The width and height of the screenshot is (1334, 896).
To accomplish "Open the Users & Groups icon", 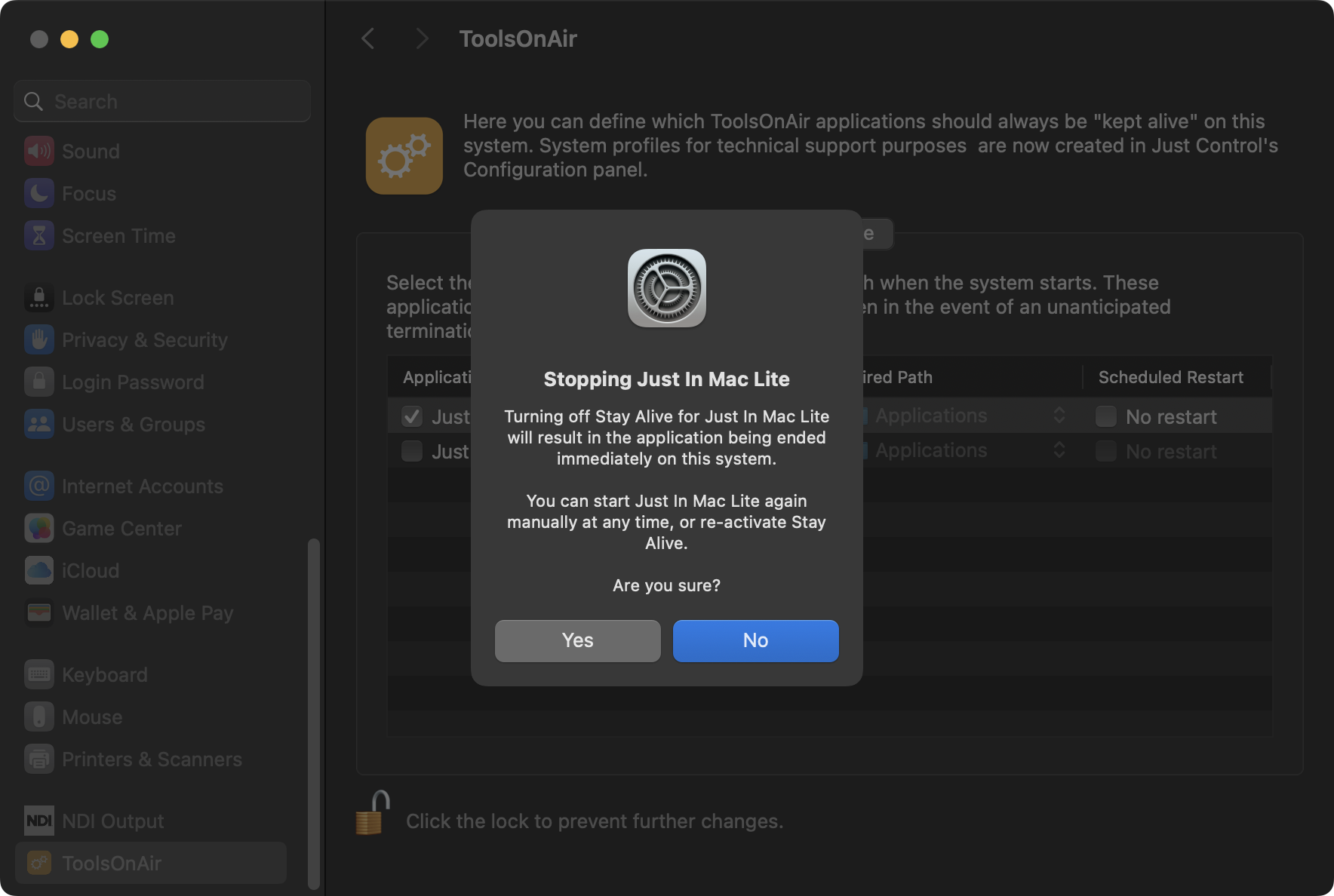I will [x=39, y=424].
